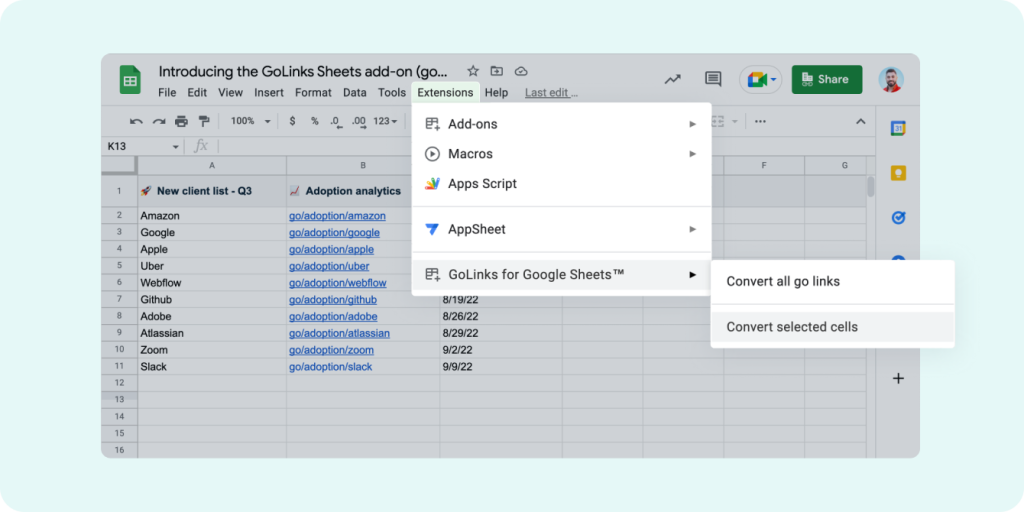The image size is (1024, 512).
Task: Open Google Calendar side panel
Action: 899,129
